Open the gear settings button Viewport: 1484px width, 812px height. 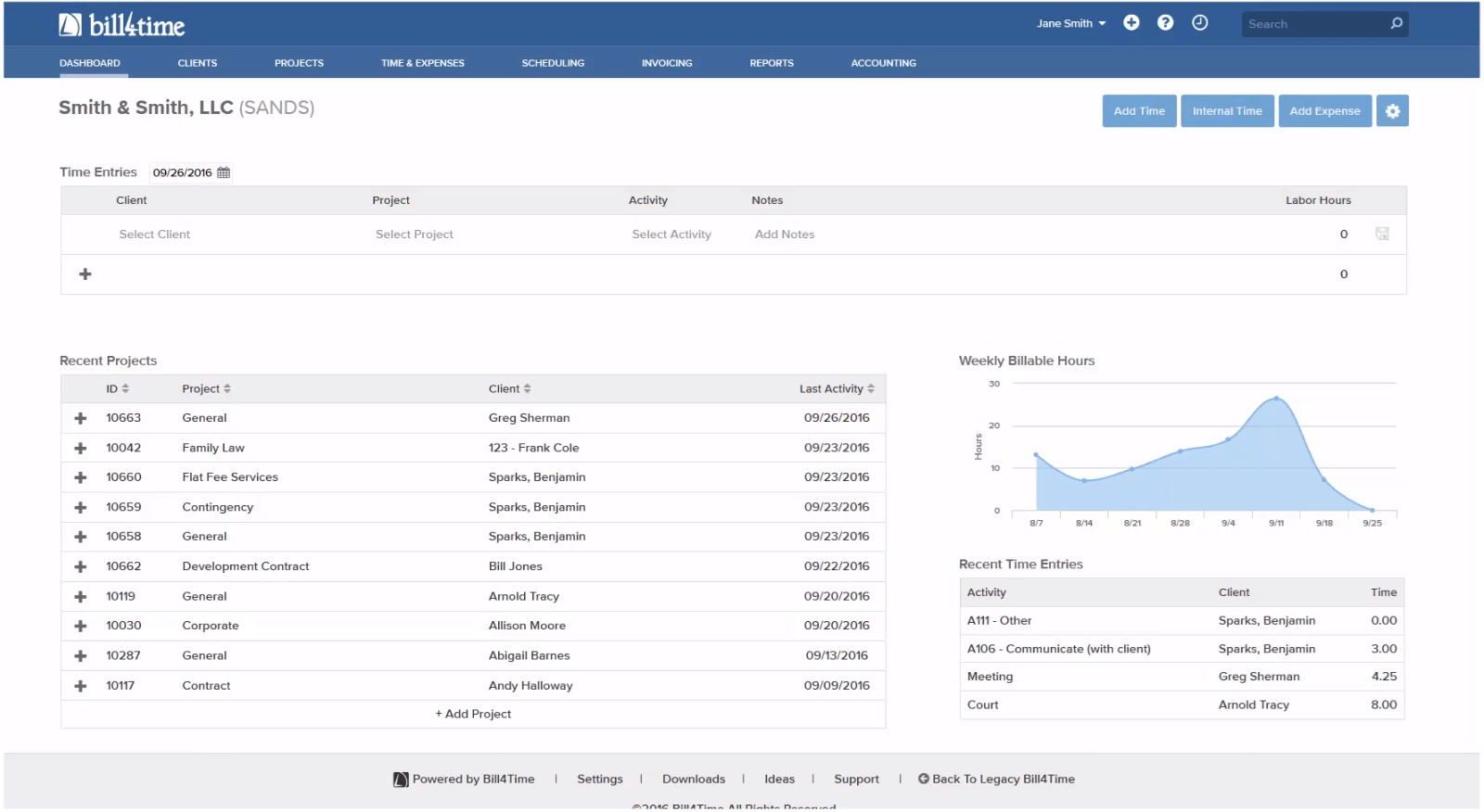1391,111
